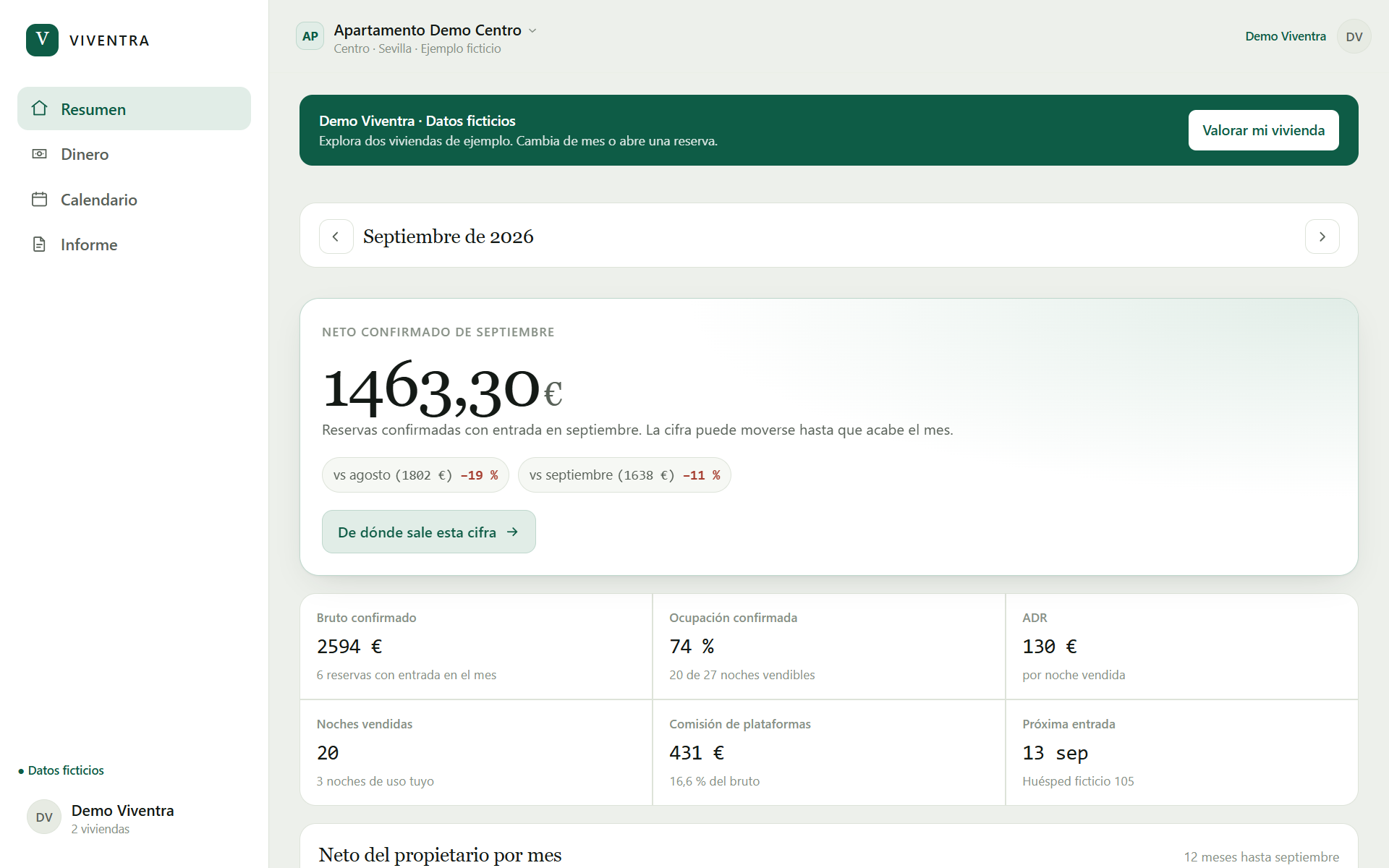The width and height of the screenshot is (1389, 868).
Task: Go to previous month with left chevron
Action: (x=336, y=237)
